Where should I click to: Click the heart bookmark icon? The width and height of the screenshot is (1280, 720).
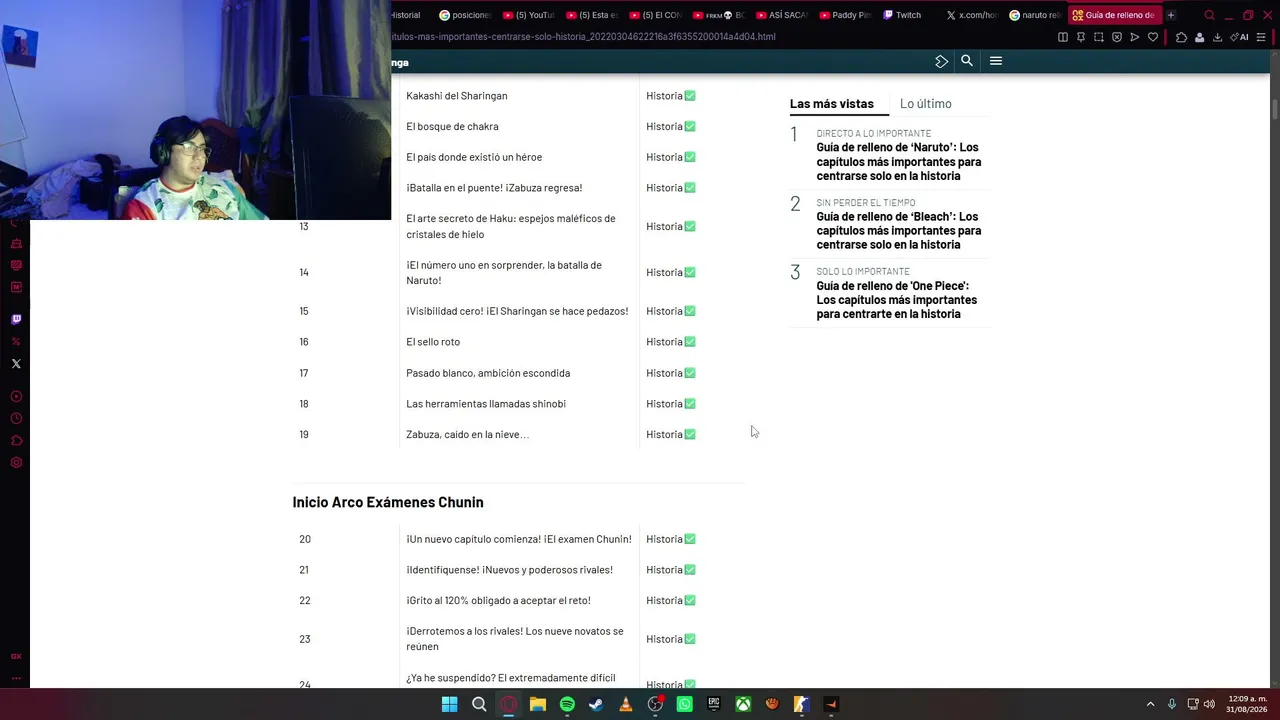[x=1153, y=37]
